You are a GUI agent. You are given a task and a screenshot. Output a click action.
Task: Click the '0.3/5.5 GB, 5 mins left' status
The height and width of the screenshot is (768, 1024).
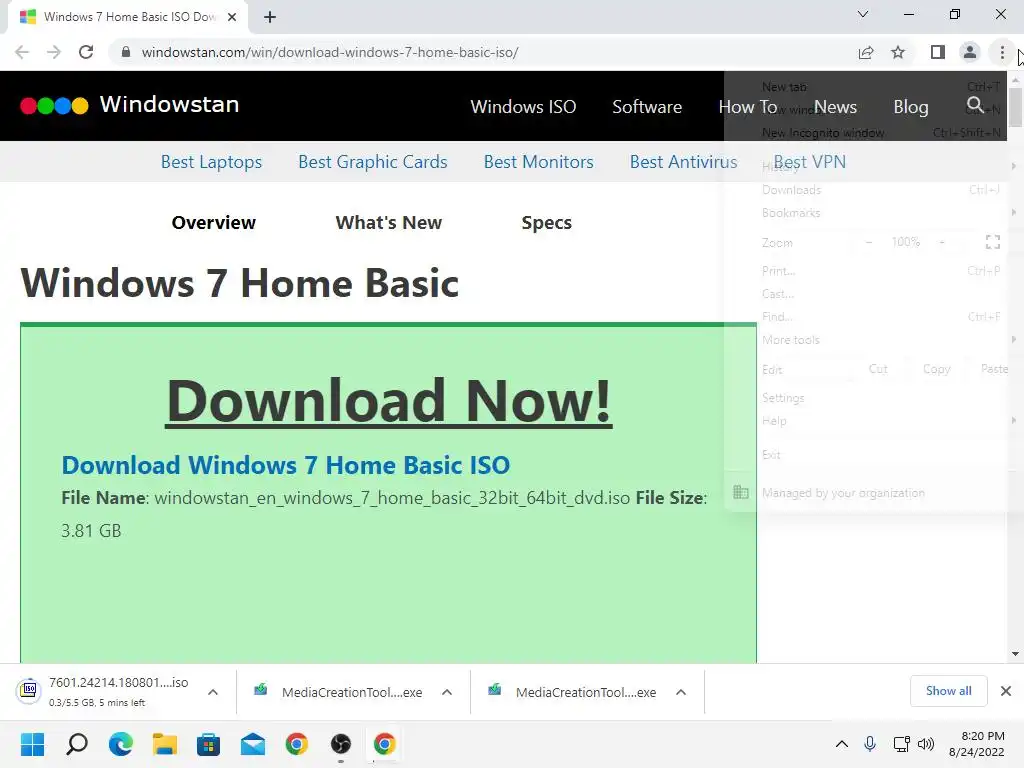tap(97, 703)
